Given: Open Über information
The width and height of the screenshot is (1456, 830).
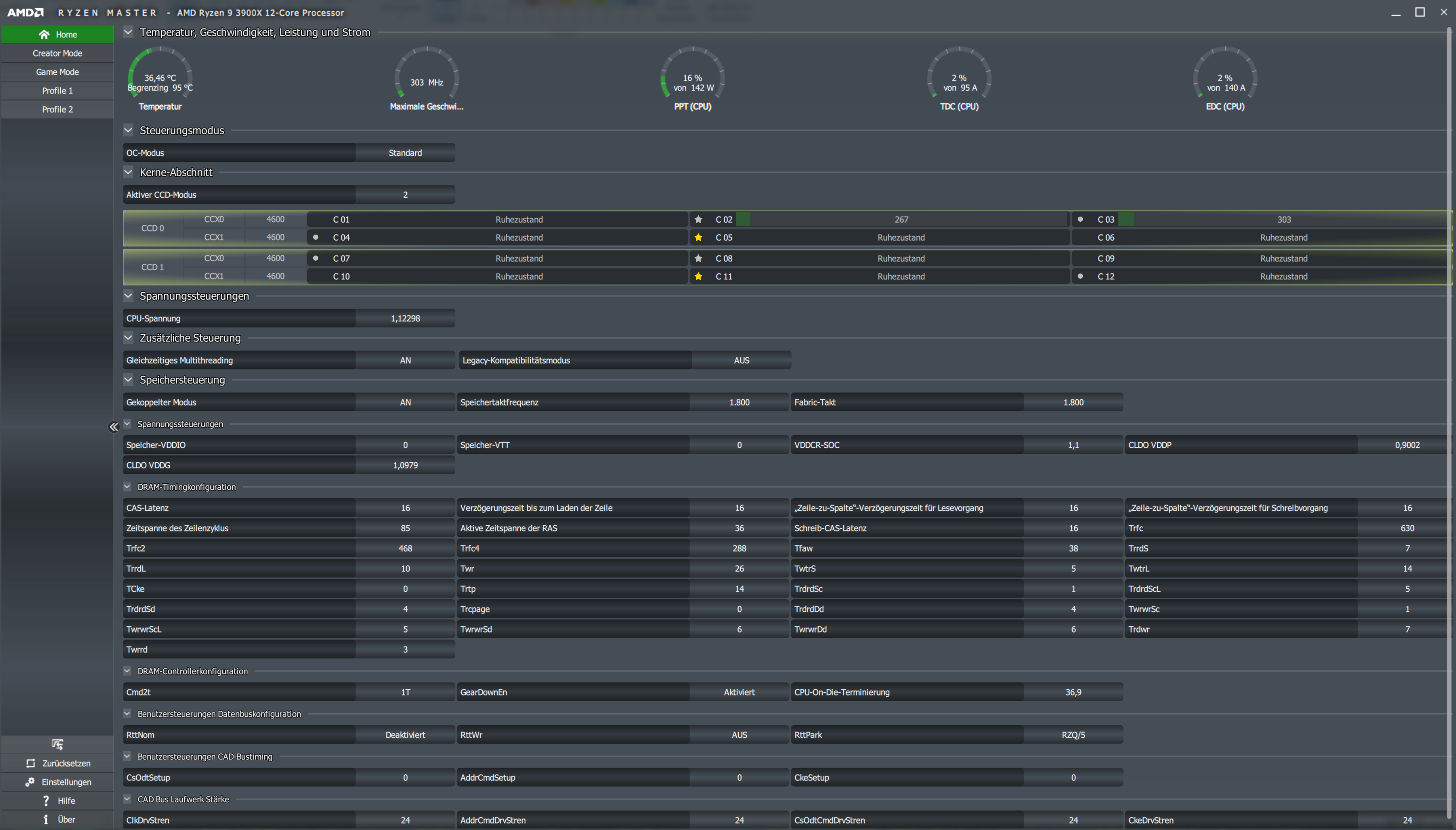Looking at the screenshot, I should coord(57,820).
